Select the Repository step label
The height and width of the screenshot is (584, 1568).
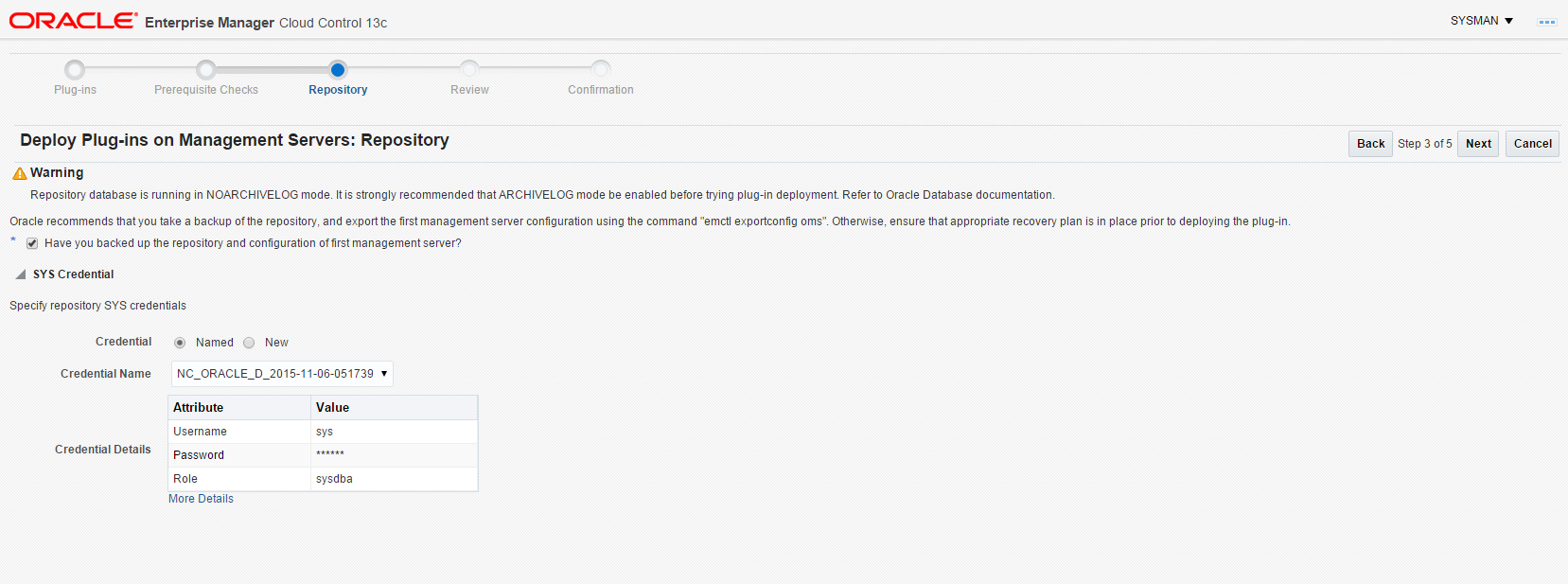tap(338, 90)
